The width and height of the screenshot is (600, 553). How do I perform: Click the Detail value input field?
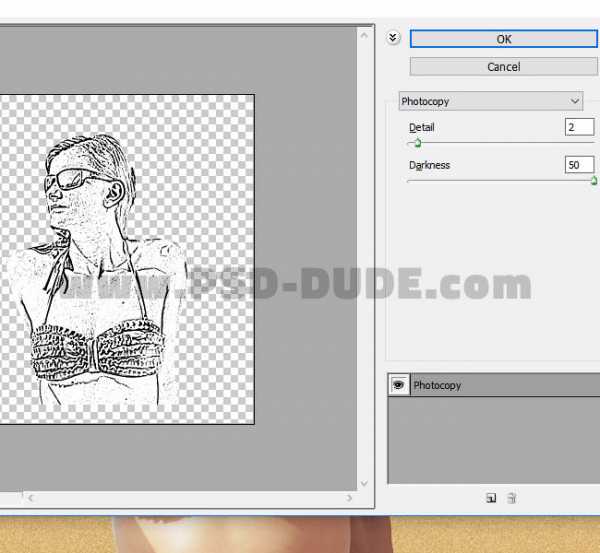(578, 127)
